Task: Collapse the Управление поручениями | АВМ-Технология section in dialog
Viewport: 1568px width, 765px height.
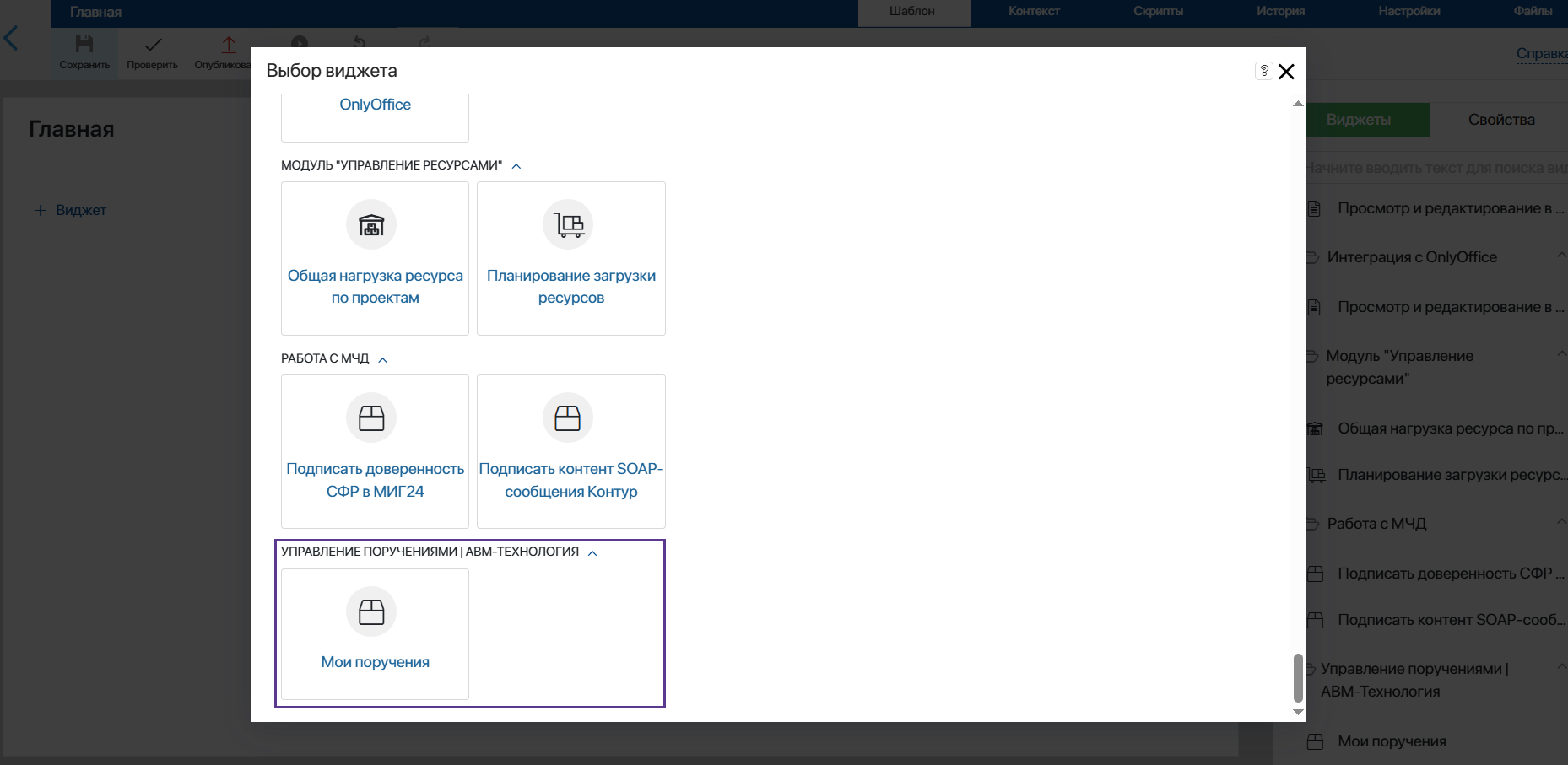Action: 592,553
